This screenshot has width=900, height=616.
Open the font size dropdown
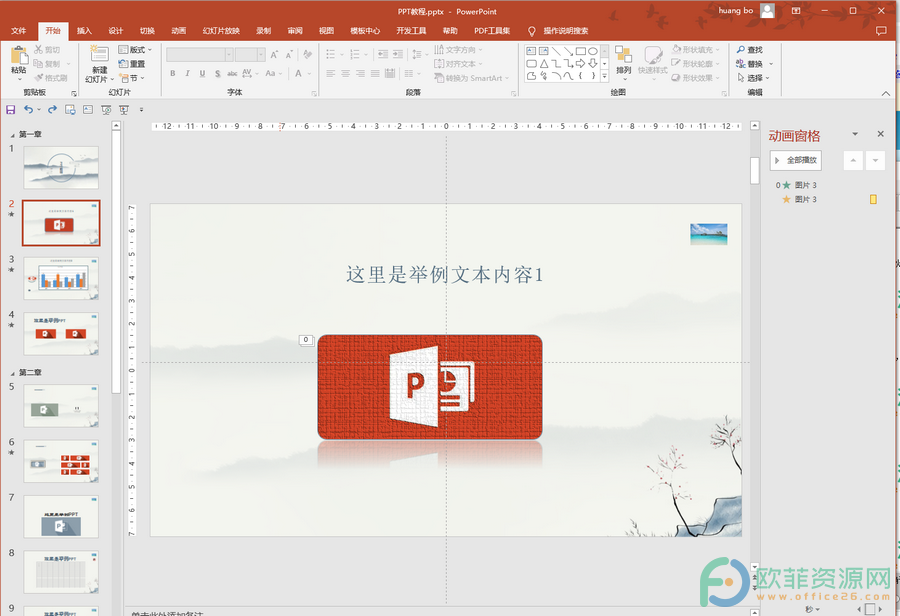(261, 55)
